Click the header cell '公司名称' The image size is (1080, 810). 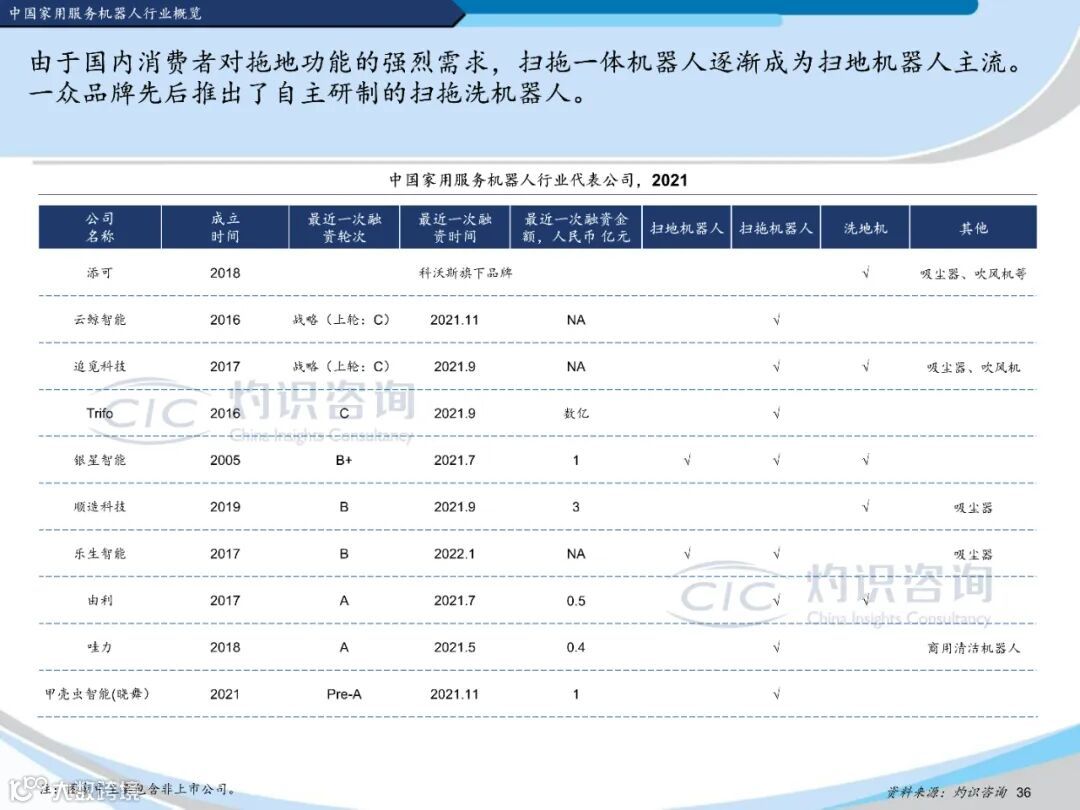pos(100,227)
